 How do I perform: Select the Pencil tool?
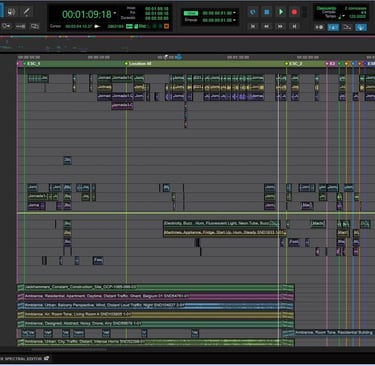[x=26, y=12]
